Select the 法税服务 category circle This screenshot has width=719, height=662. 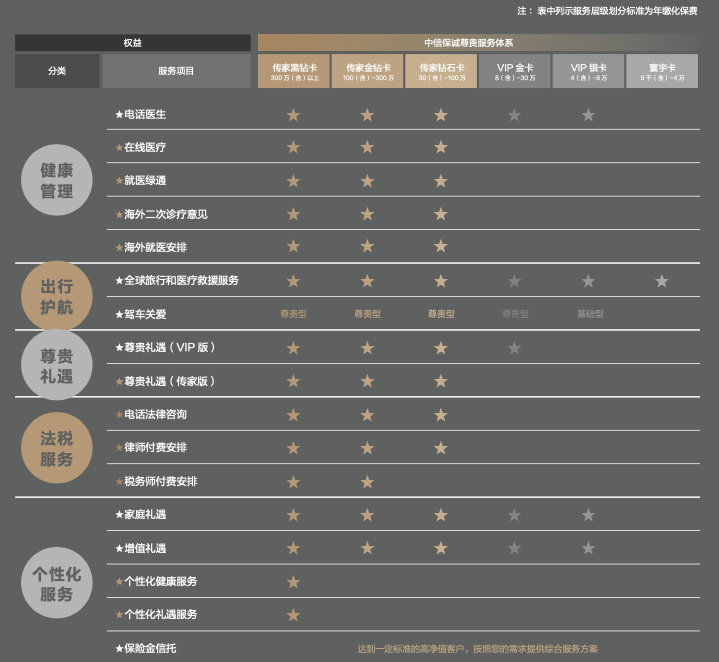coord(57,448)
